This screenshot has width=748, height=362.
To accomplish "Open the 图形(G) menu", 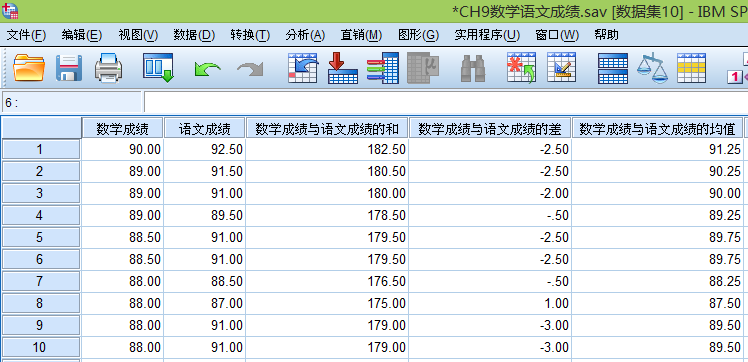I will pyautogui.click(x=418, y=35).
